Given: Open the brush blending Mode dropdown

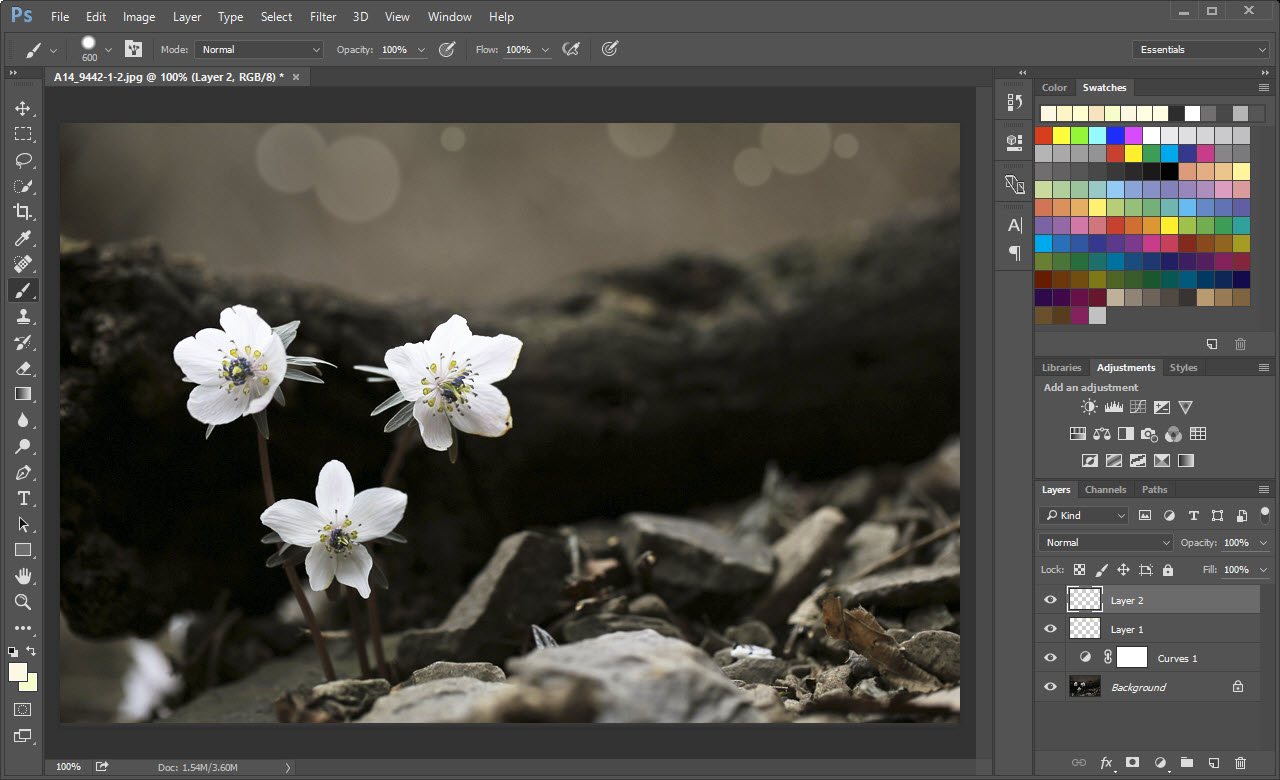Looking at the screenshot, I should (x=259, y=49).
